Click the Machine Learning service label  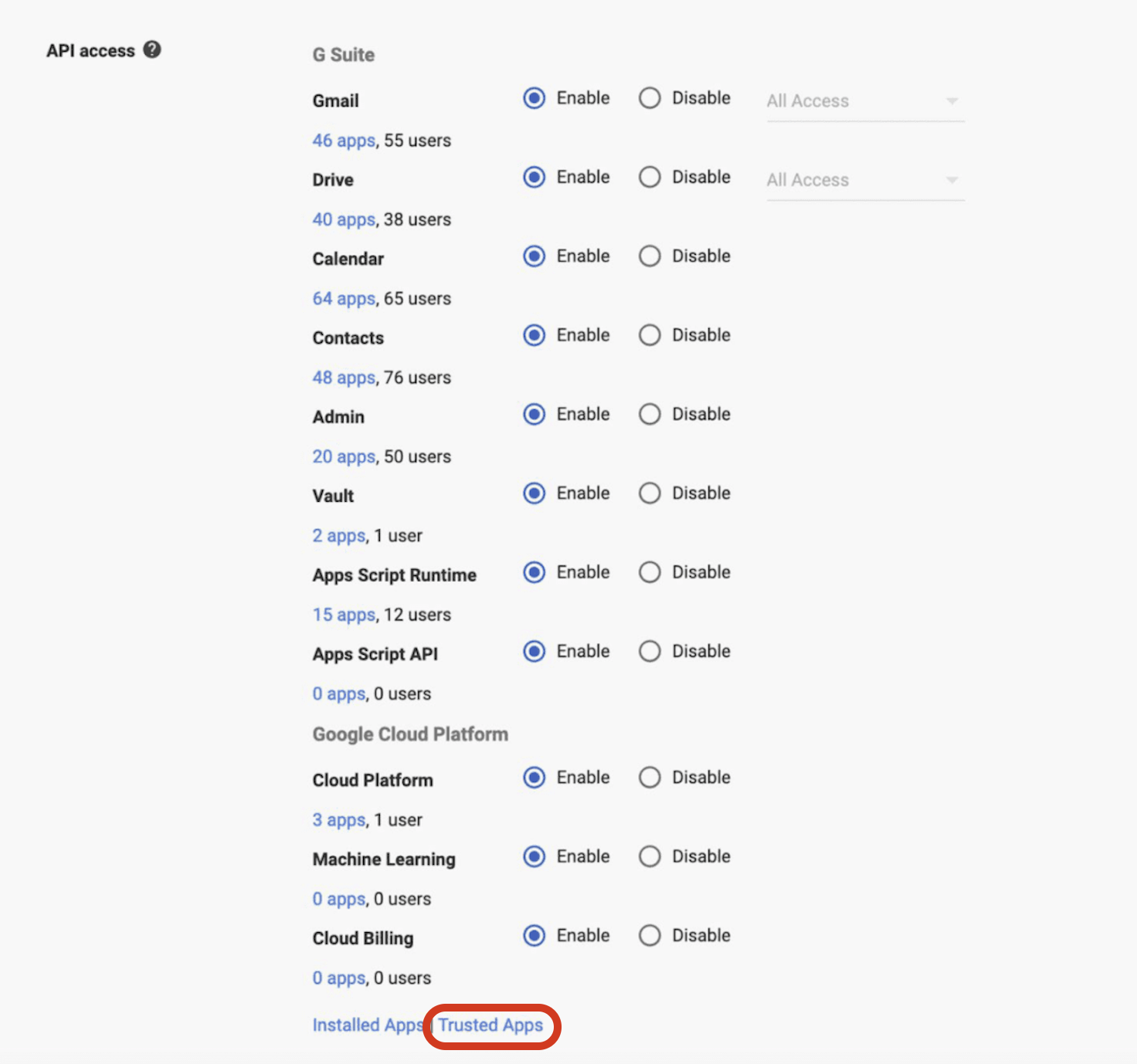(x=384, y=859)
